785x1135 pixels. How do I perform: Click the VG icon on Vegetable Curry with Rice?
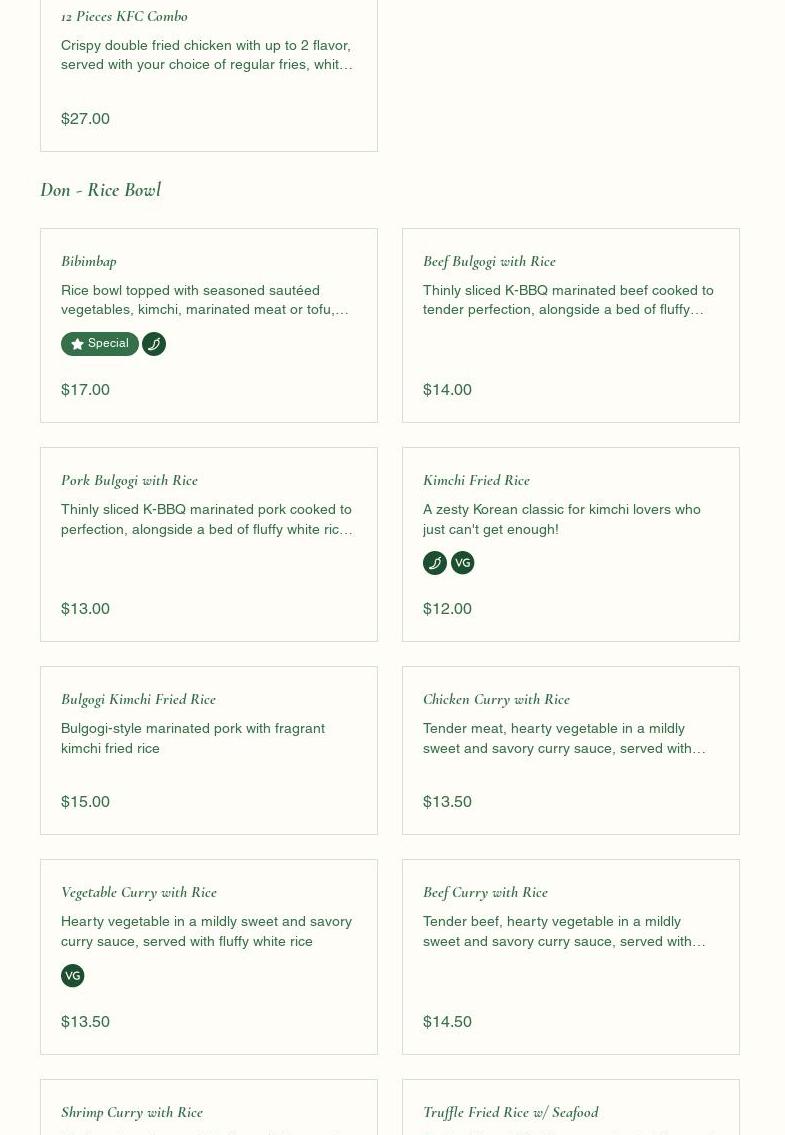[x=73, y=976]
